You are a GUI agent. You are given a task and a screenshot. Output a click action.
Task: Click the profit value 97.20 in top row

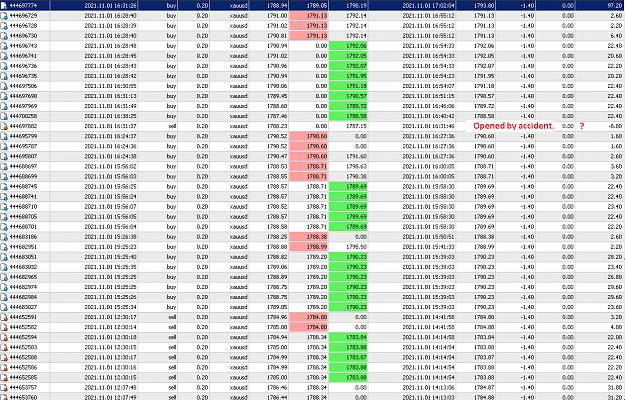(614, 6)
